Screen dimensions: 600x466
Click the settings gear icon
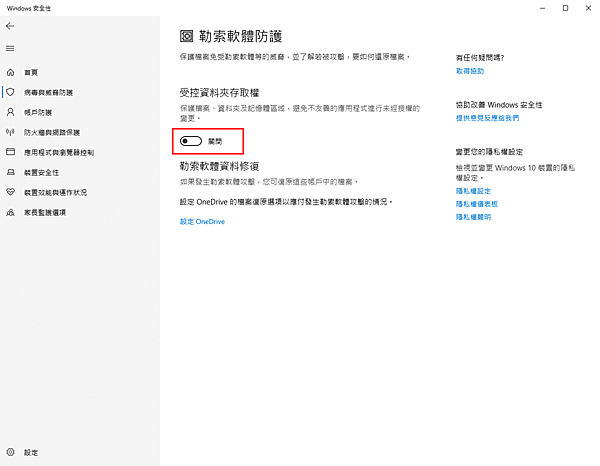tap(10, 452)
